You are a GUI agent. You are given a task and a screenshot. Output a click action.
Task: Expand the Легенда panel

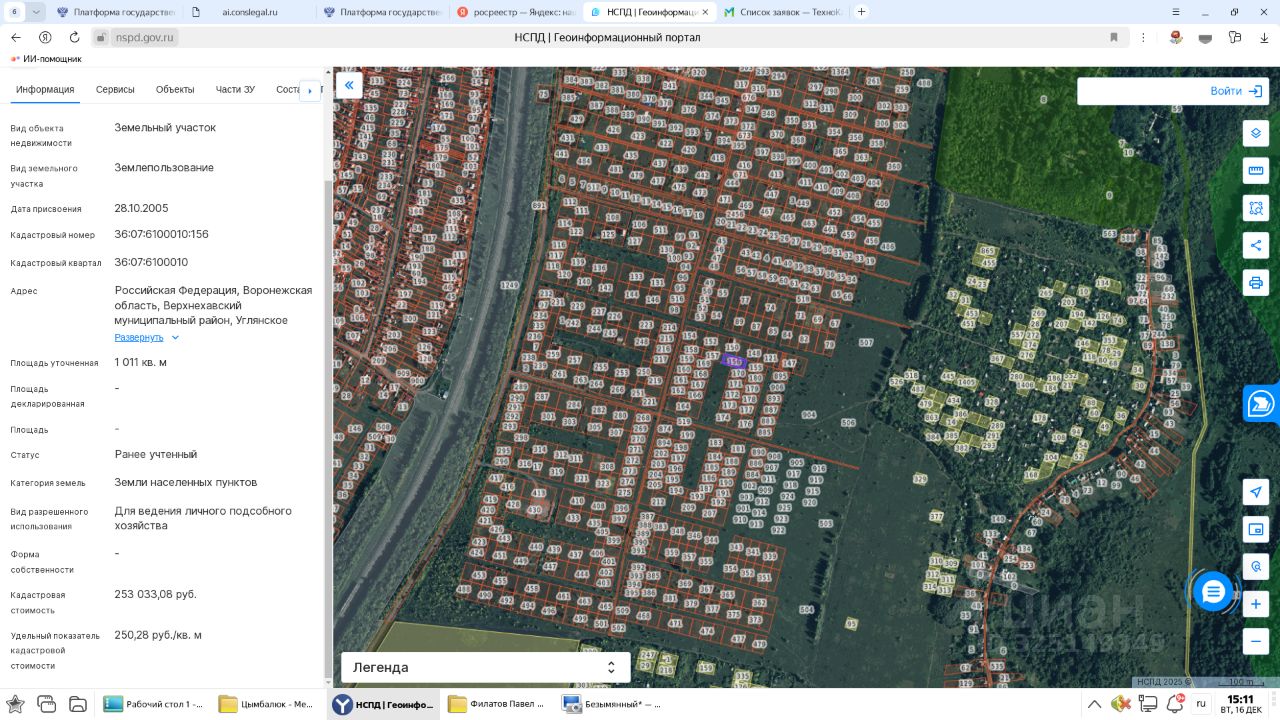[486, 667]
